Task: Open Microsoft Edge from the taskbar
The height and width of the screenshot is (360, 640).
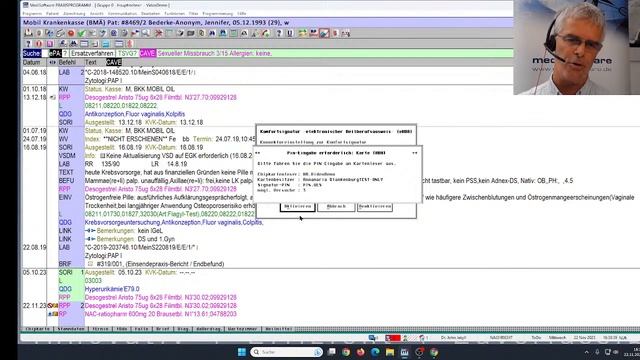Action: point(375,352)
